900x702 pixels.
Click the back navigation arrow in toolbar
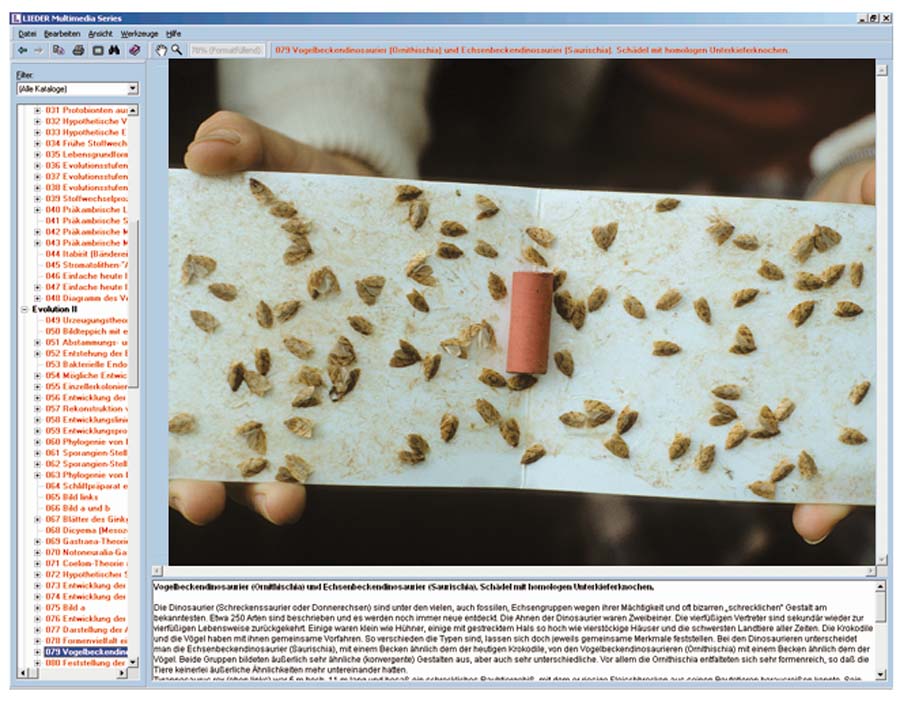pos(22,49)
